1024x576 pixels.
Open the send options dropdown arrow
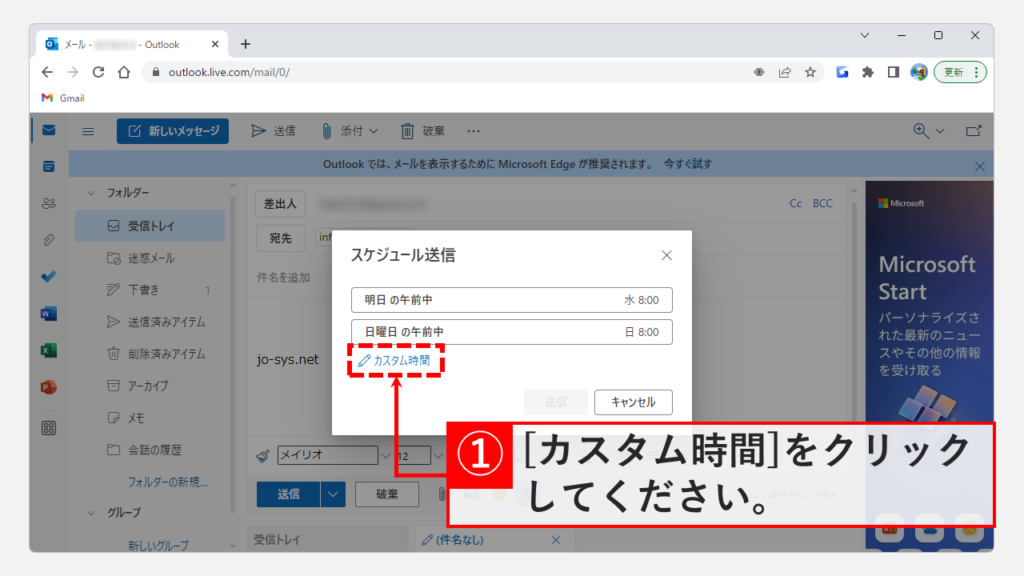[x=334, y=493]
